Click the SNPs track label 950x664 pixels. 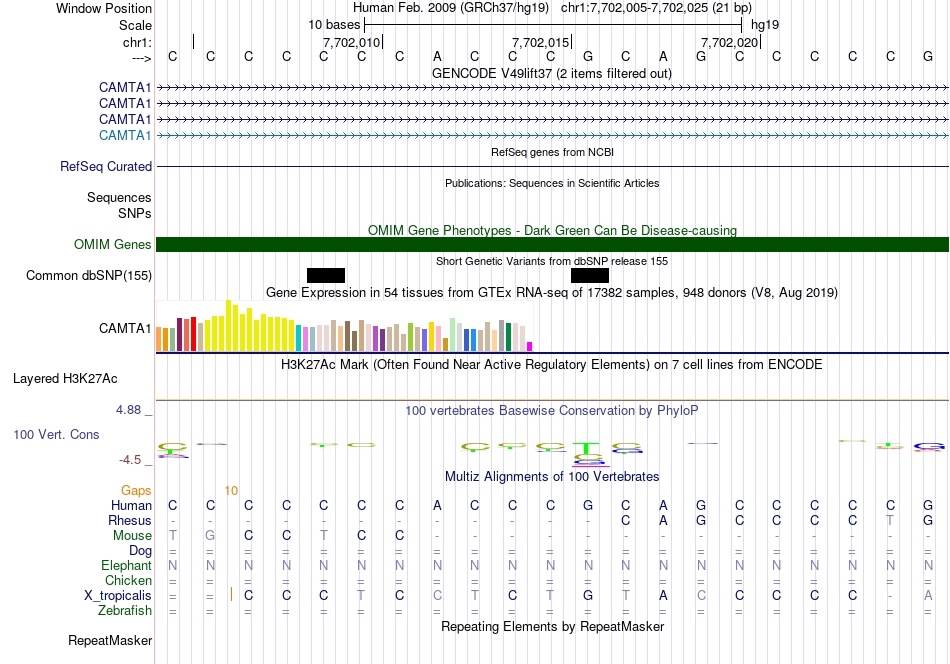135,213
